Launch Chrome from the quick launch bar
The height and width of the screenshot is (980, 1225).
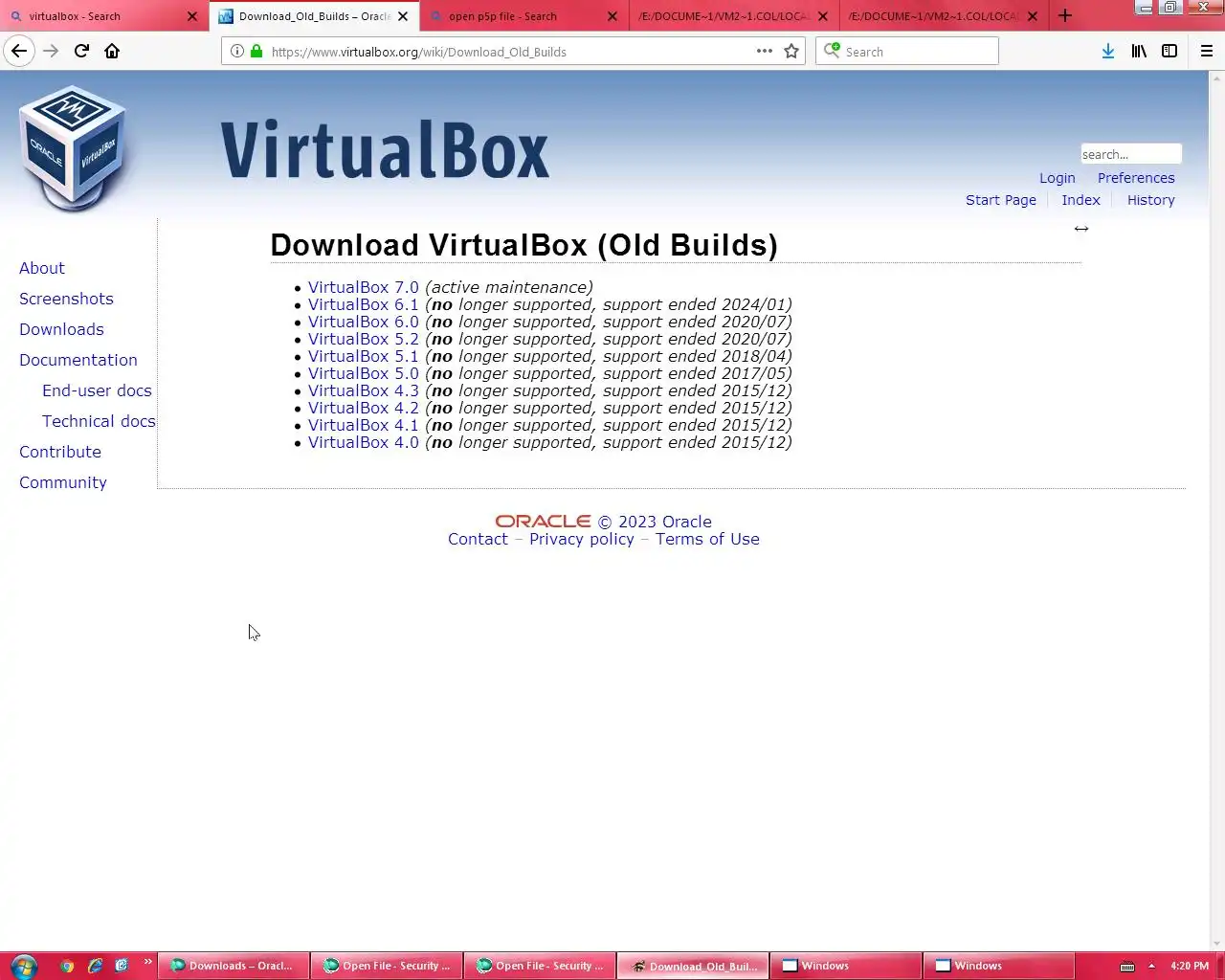67,966
